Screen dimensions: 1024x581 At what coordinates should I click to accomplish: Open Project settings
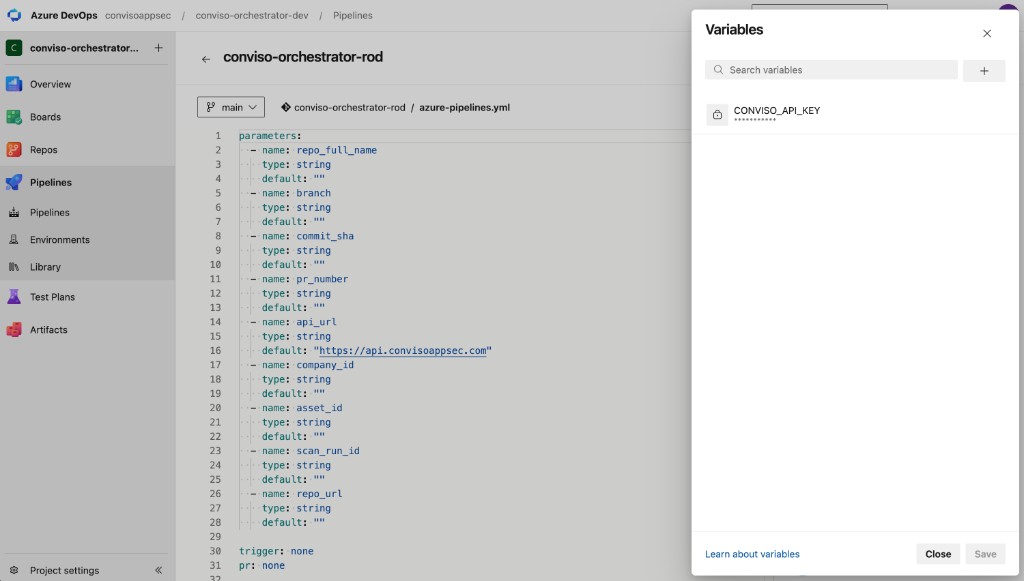coord(64,570)
